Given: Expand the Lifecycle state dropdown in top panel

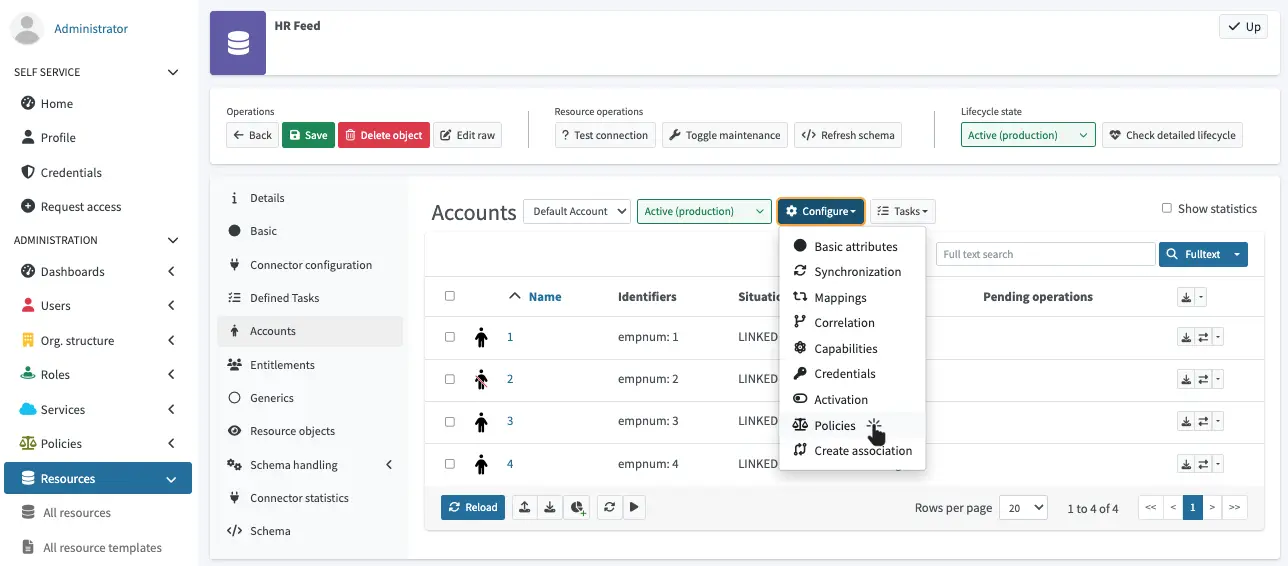Looking at the screenshot, I should [1028, 135].
